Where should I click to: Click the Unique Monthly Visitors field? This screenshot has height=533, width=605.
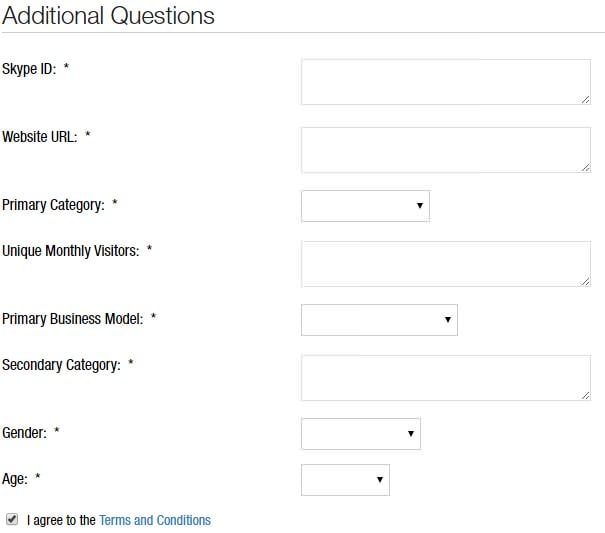pyautogui.click(x=445, y=264)
